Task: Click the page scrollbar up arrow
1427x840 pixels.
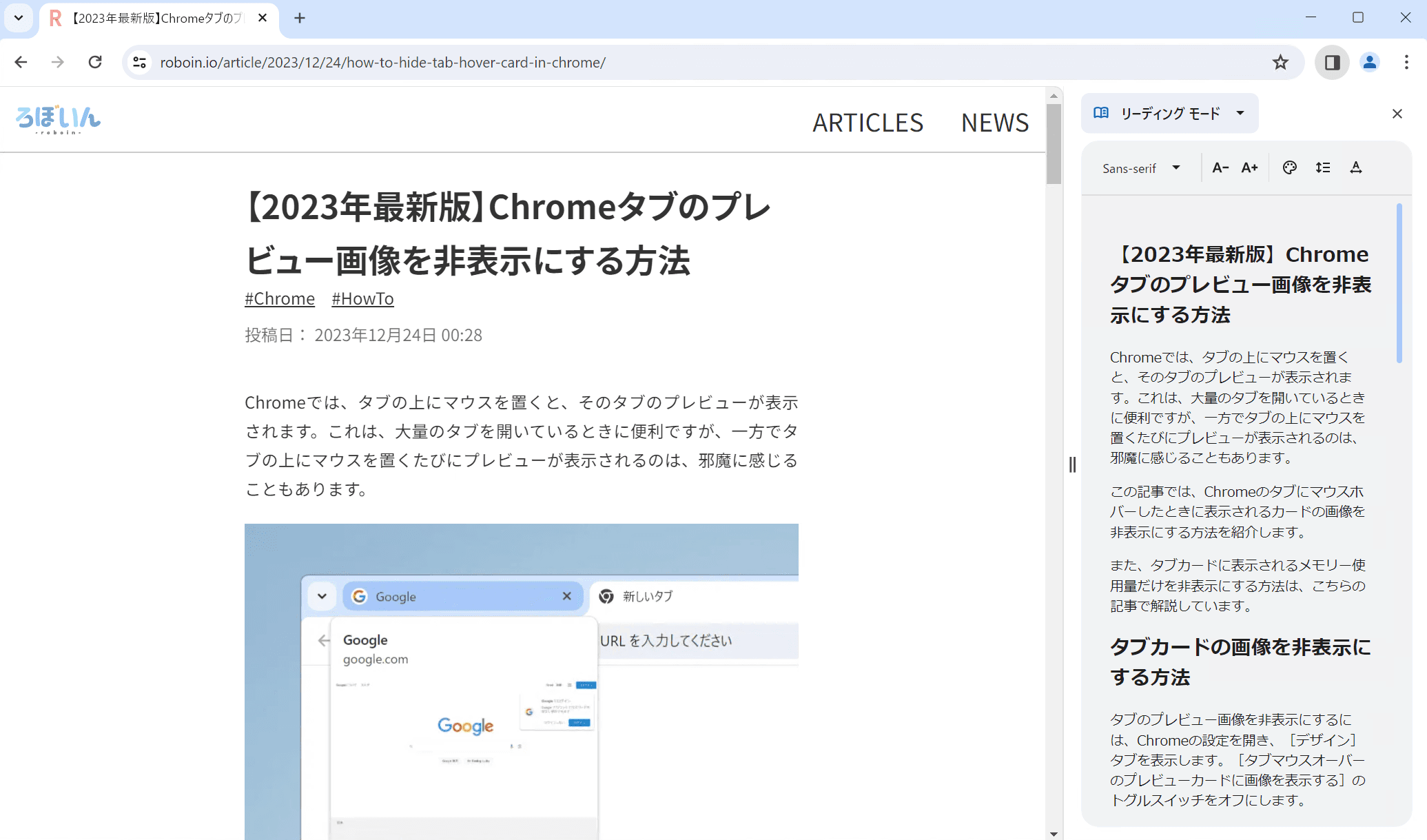Action: click(1054, 95)
